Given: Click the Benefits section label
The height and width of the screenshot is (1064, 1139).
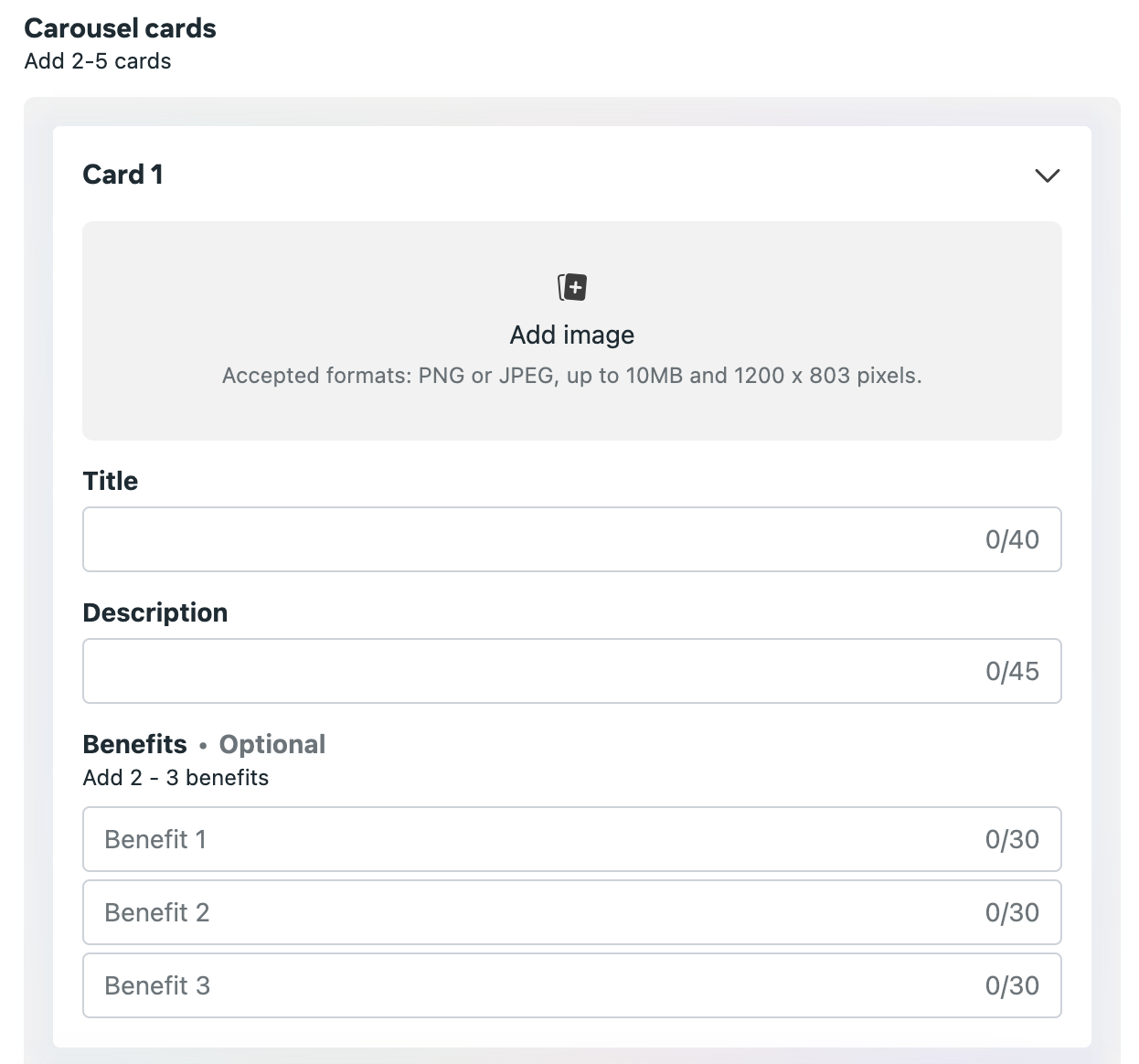Looking at the screenshot, I should coord(134,744).
